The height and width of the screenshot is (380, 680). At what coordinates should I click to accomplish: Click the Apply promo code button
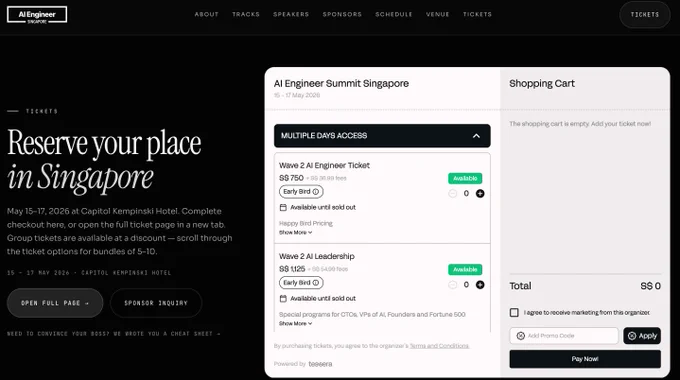pyautogui.click(x=642, y=336)
